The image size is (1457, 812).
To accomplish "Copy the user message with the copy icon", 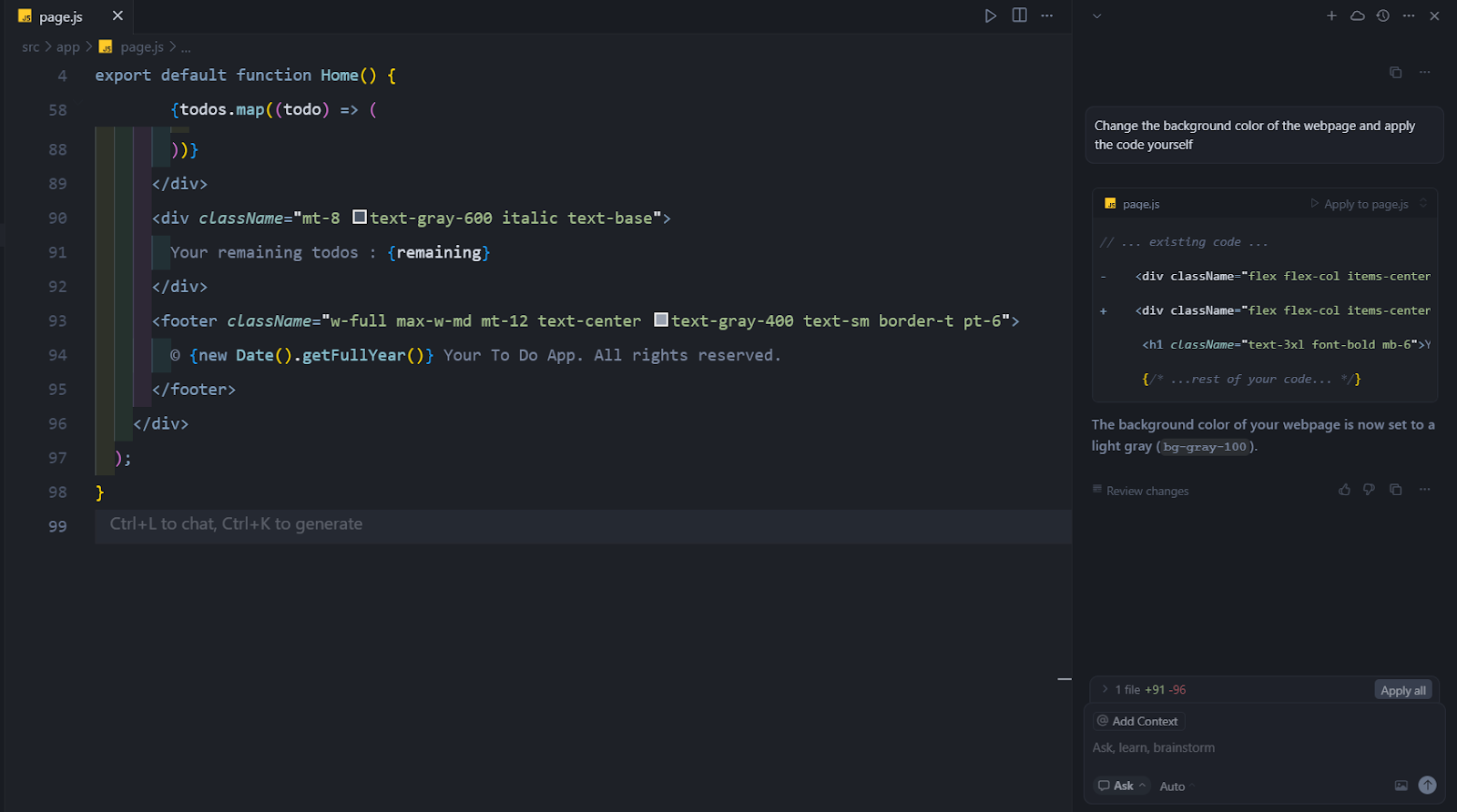I will [x=1395, y=72].
